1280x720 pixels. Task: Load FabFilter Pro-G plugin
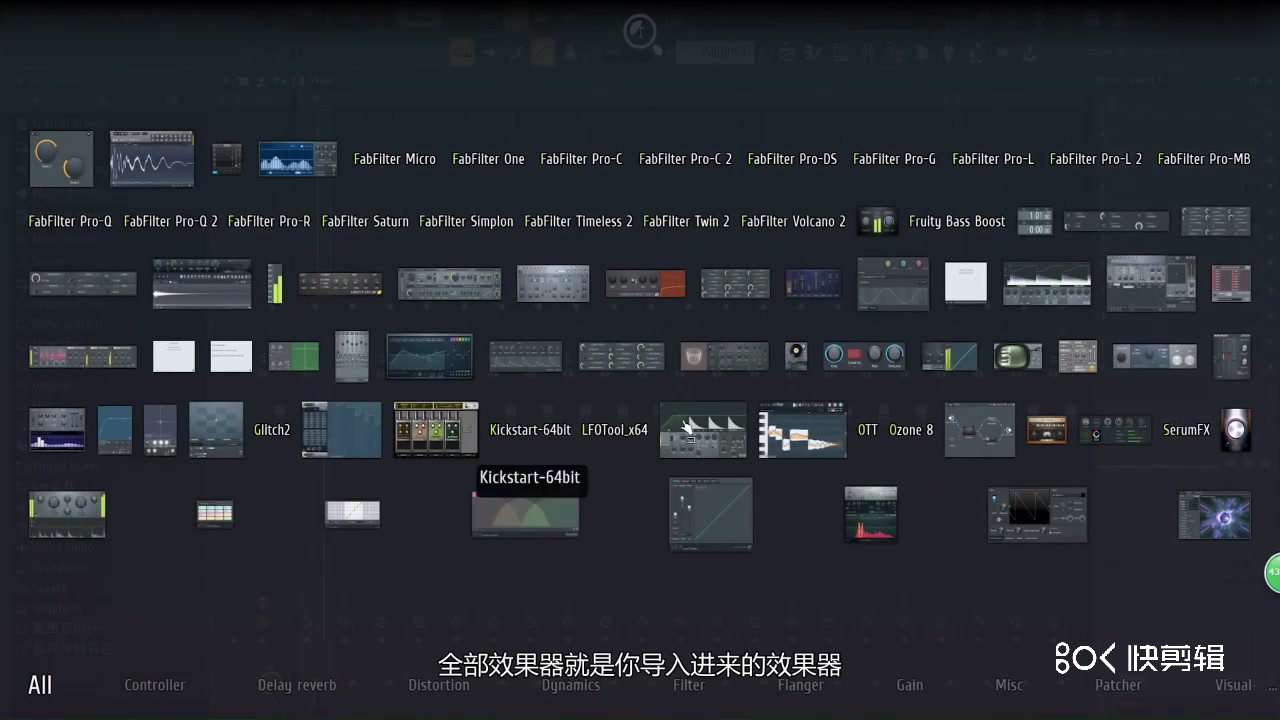tap(894, 159)
